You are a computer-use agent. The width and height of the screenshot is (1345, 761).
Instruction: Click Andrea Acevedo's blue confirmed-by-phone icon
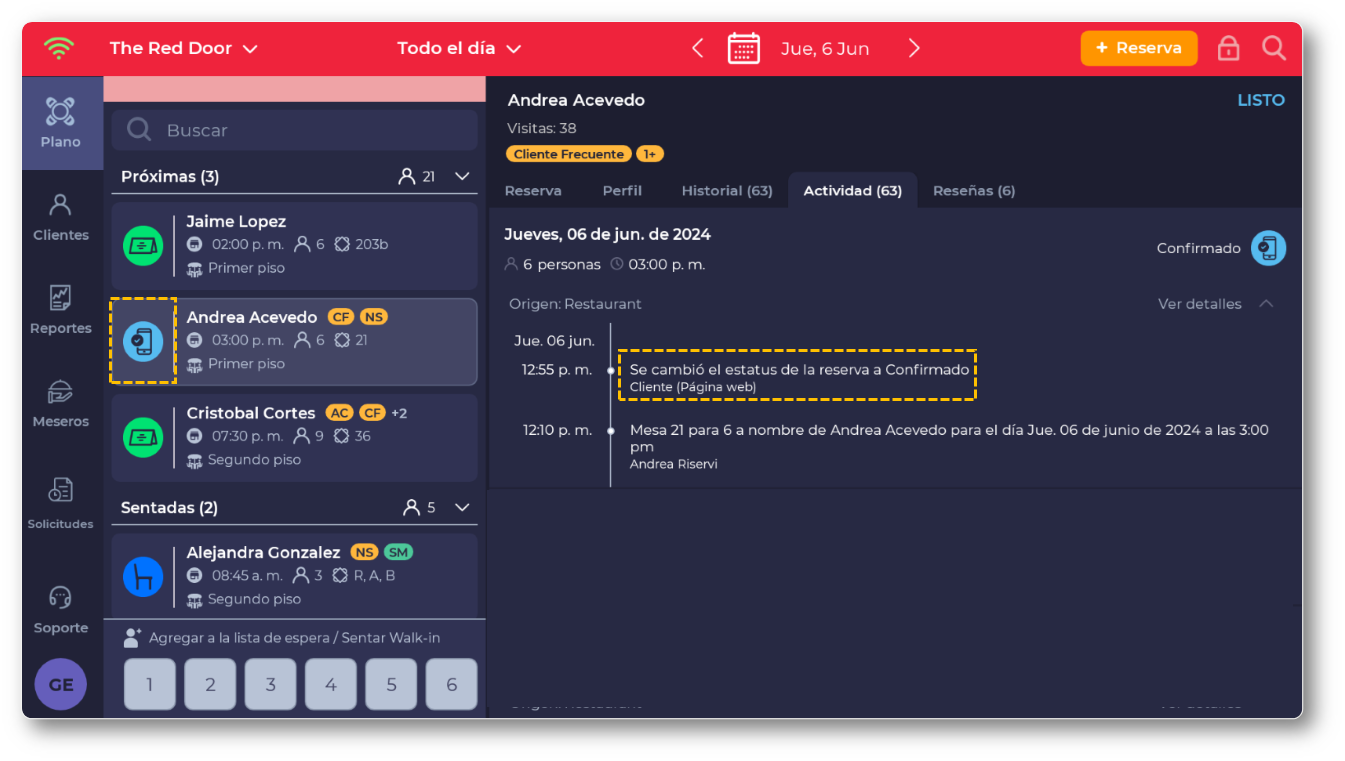pyautogui.click(x=143, y=341)
